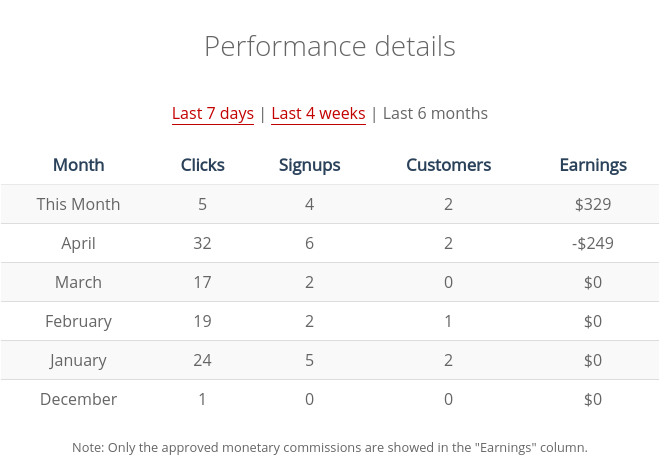Click the $329 earnings value
This screenshot has height=467, width=665.
[593, 204]
